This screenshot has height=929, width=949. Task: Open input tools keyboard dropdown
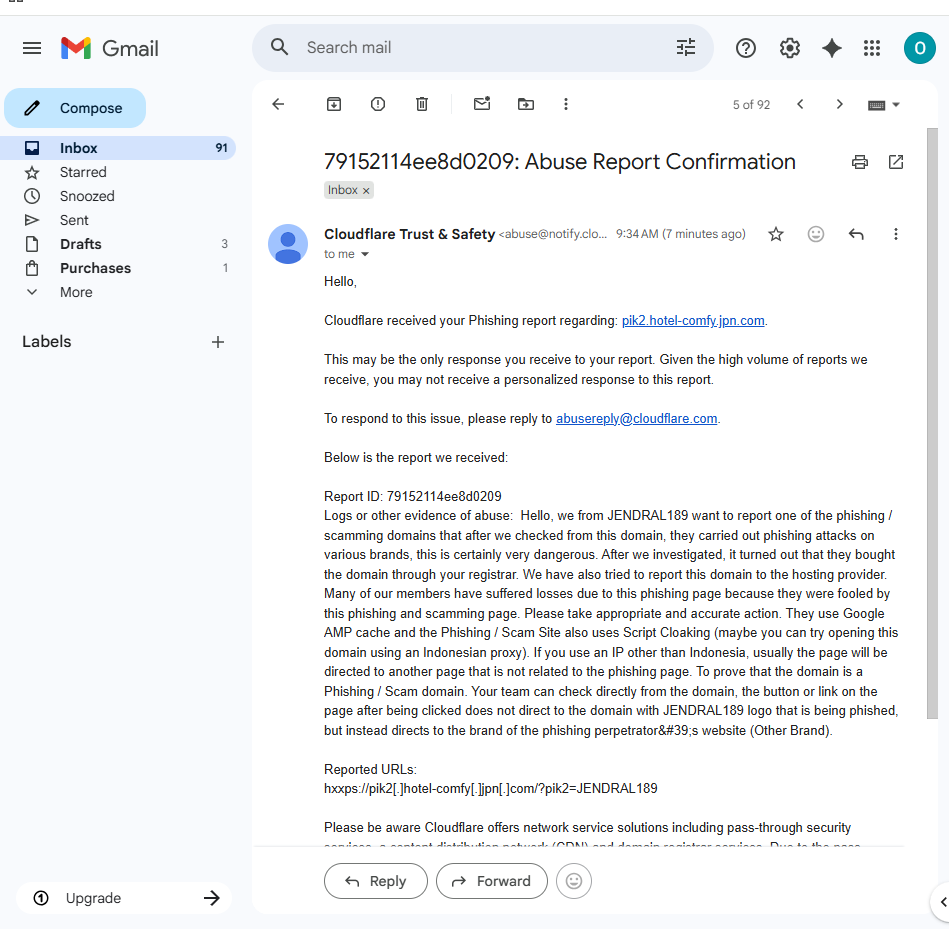coord(884,105)
